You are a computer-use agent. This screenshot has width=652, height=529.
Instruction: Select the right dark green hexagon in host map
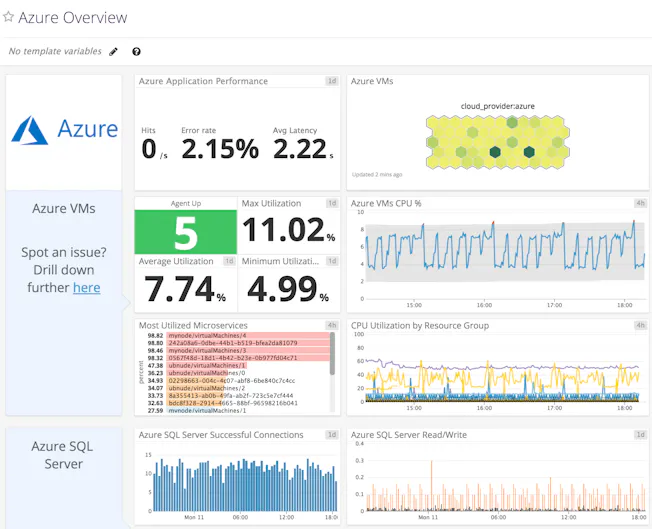(x=529, y=152)
